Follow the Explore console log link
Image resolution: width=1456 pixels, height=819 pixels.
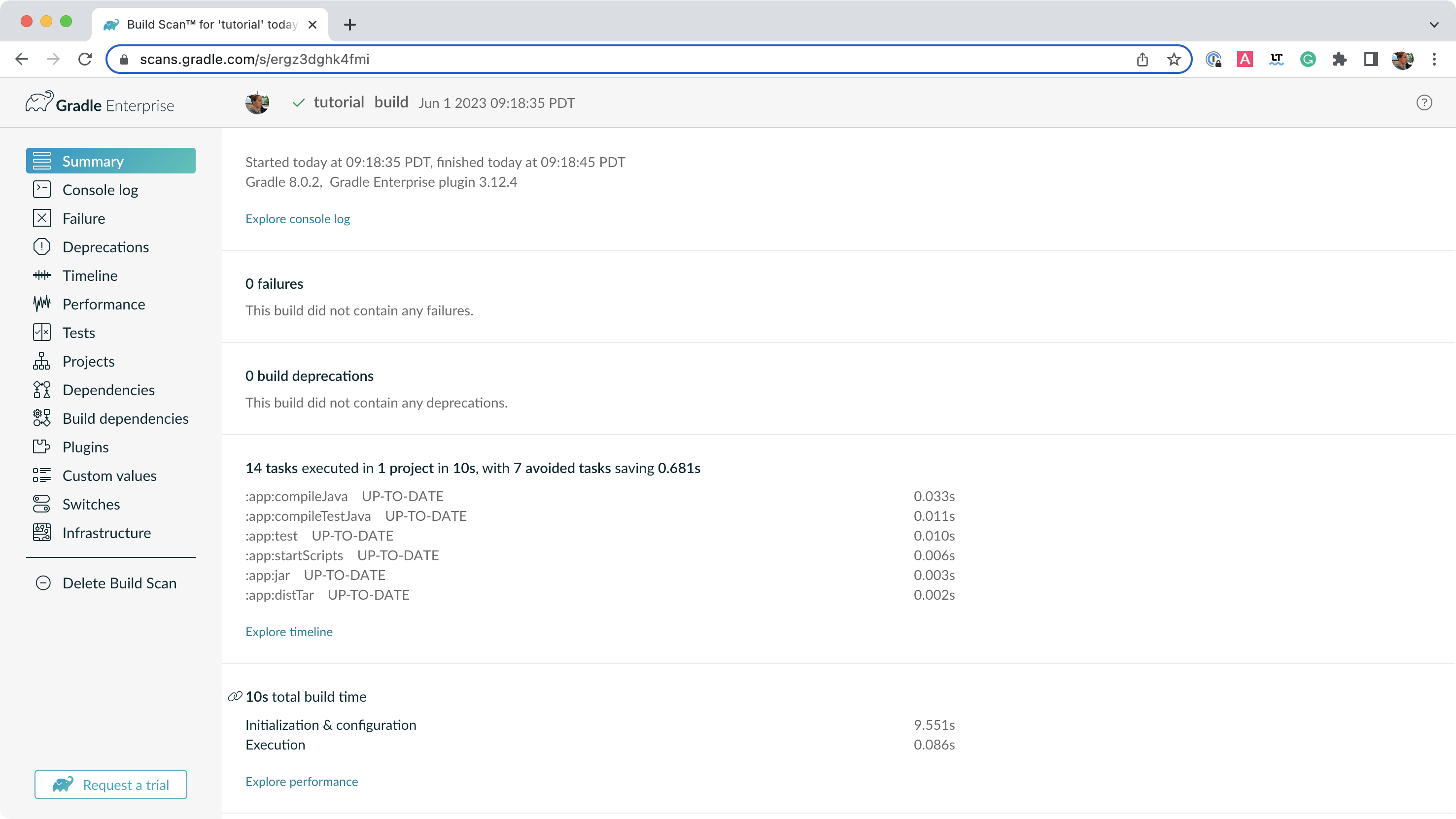[x=297, y=219]
